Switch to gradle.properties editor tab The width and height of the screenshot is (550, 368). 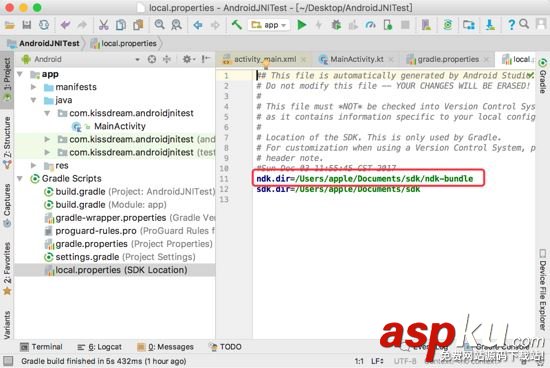click(448, 59)
